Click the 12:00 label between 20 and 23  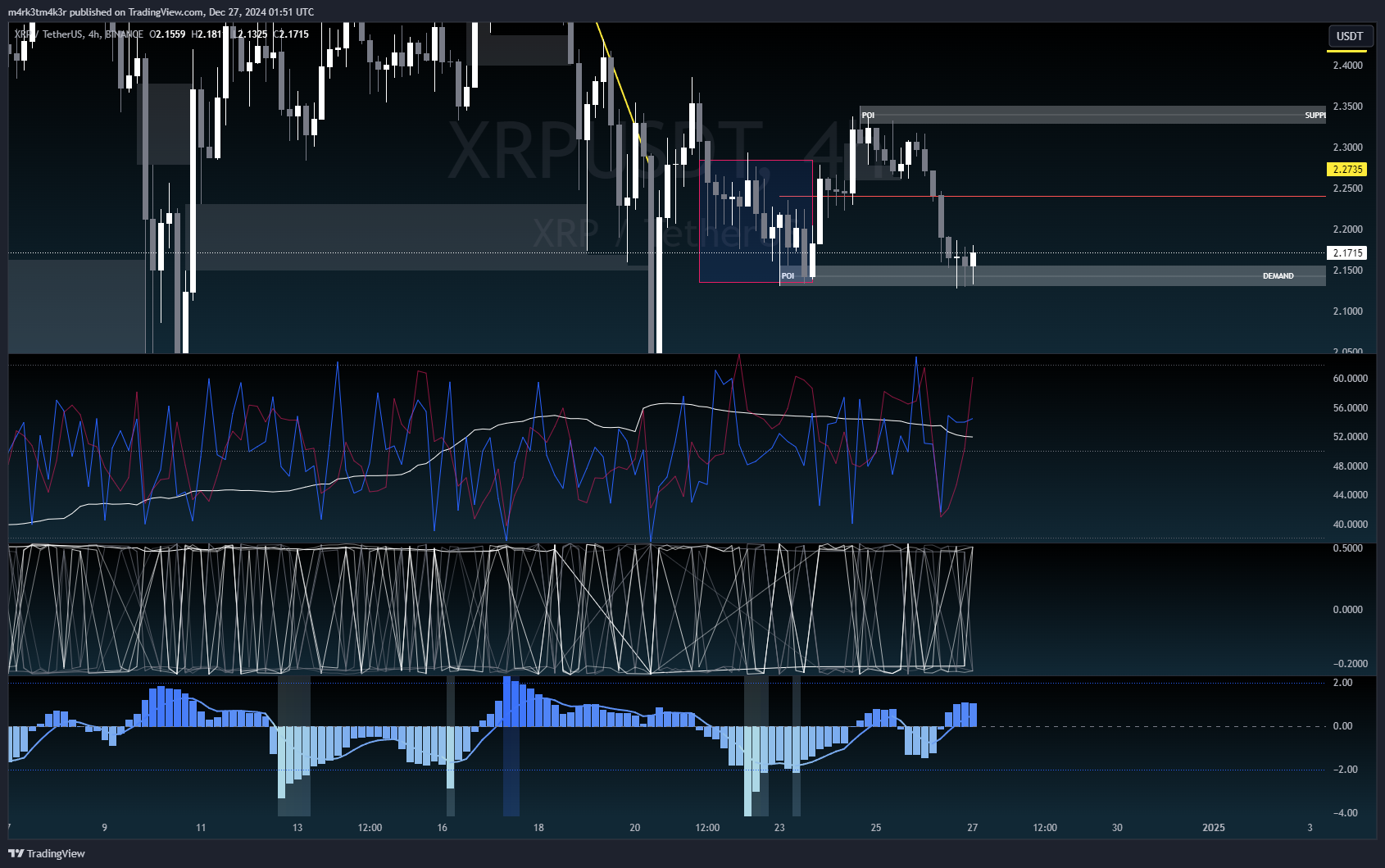pos(707,828)
